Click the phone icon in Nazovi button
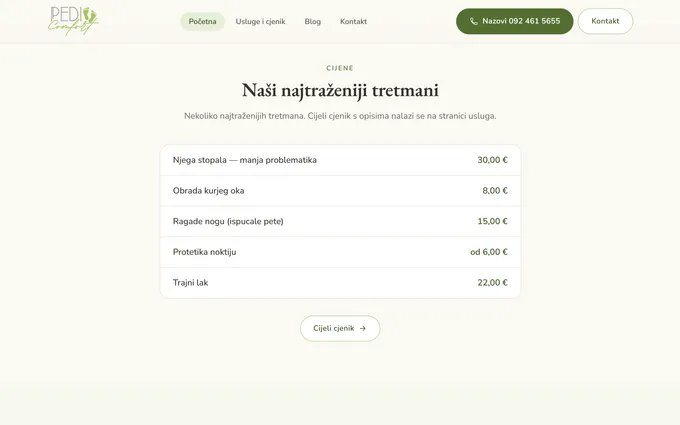 [474, 21]
